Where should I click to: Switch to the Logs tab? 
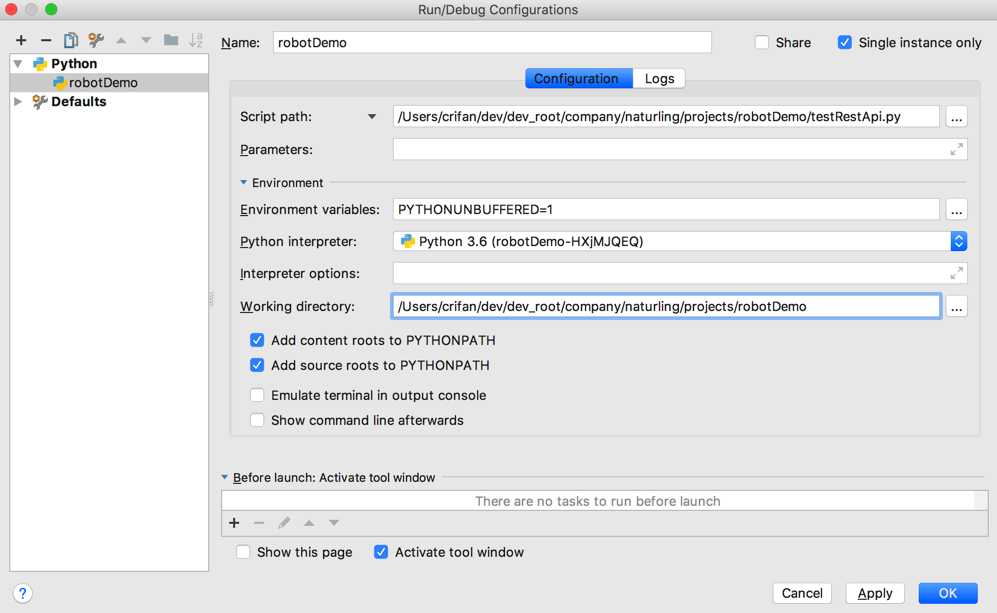point(659,78)
